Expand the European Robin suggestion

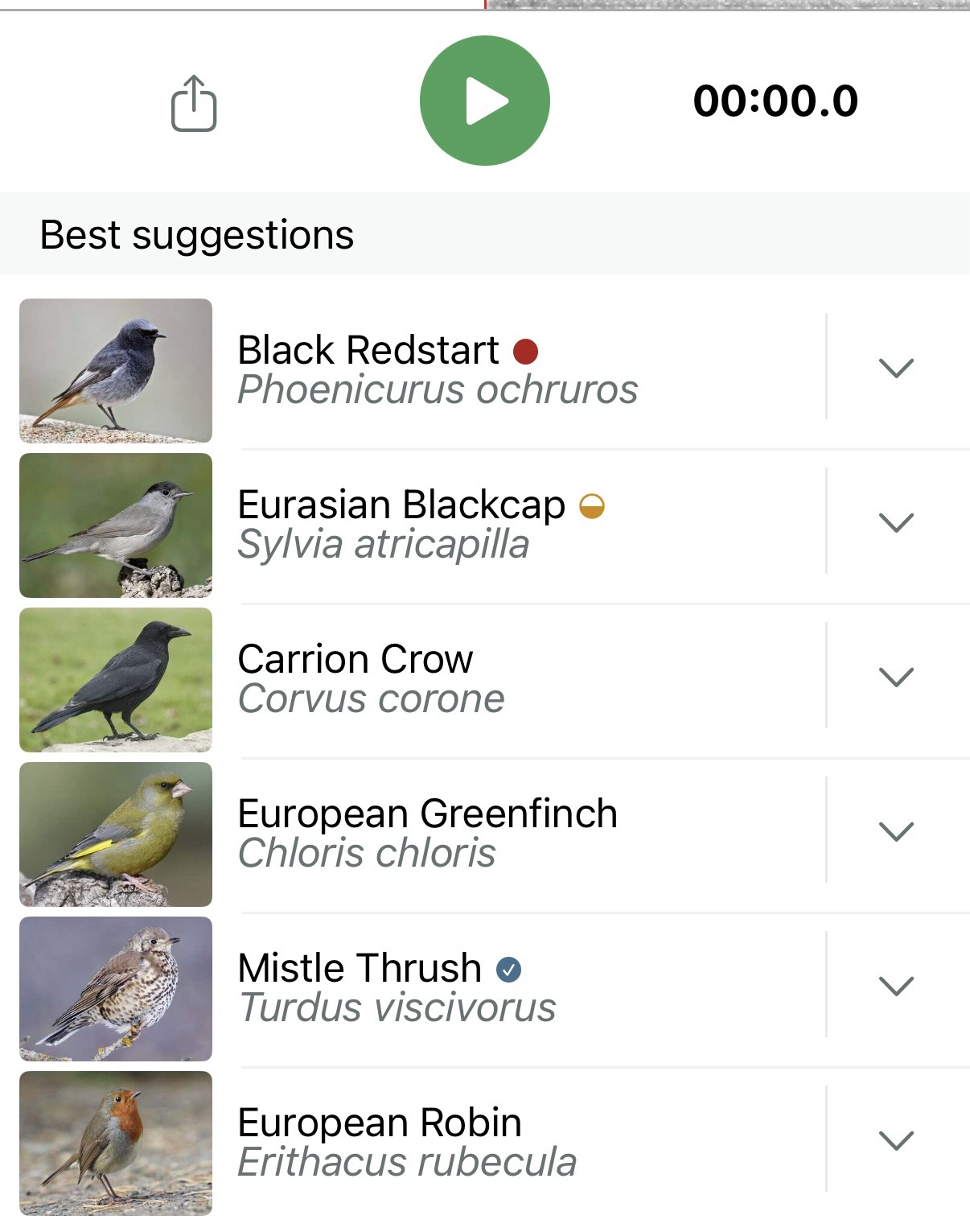[x=896, y=1140]
